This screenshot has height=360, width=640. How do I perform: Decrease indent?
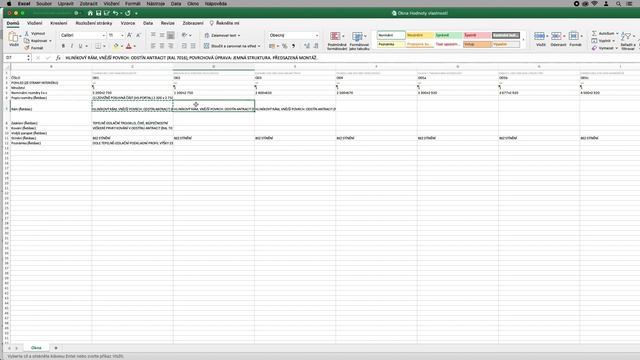(184, 46)
